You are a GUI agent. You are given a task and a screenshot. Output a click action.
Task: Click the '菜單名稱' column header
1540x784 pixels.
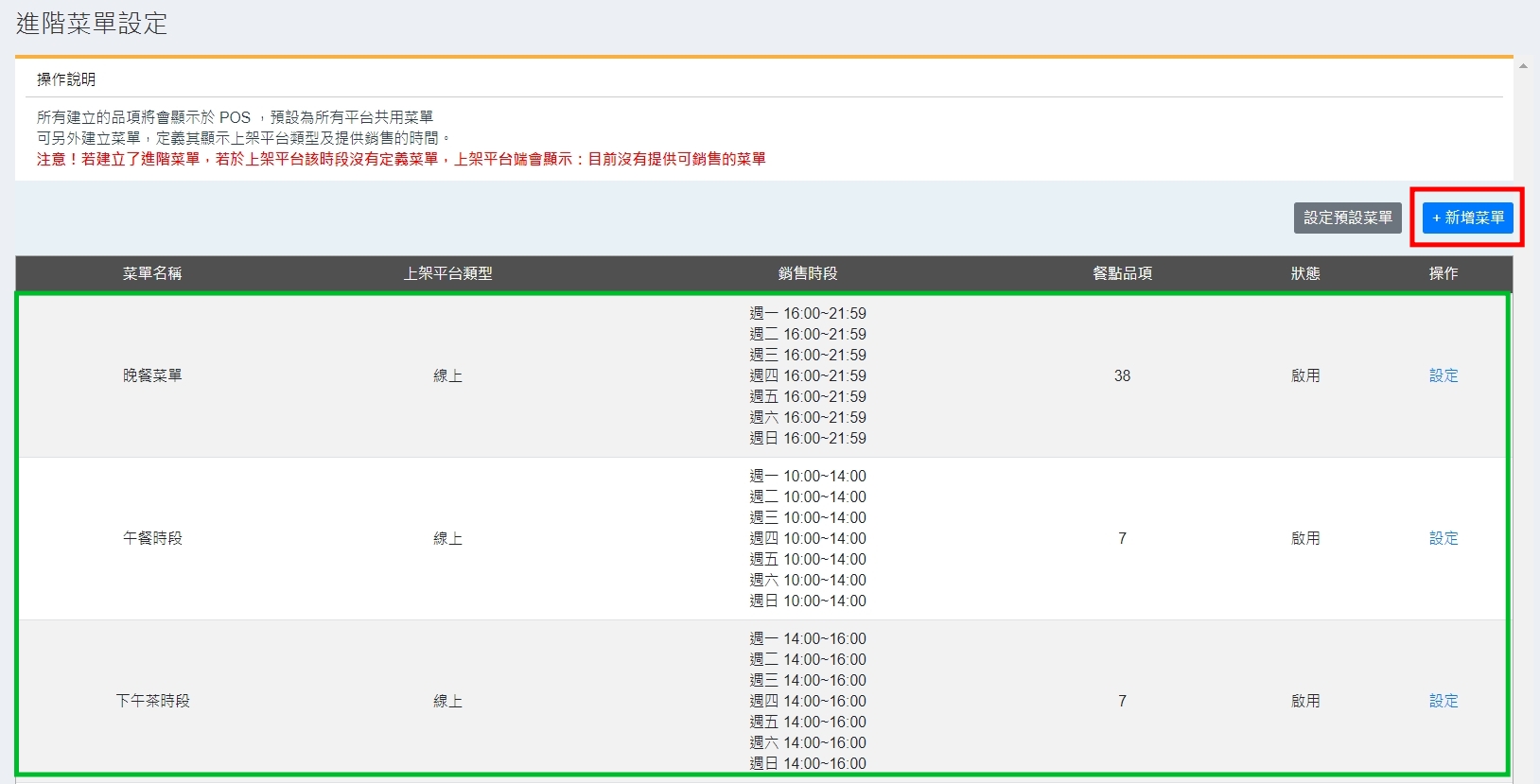coord(152,273)
